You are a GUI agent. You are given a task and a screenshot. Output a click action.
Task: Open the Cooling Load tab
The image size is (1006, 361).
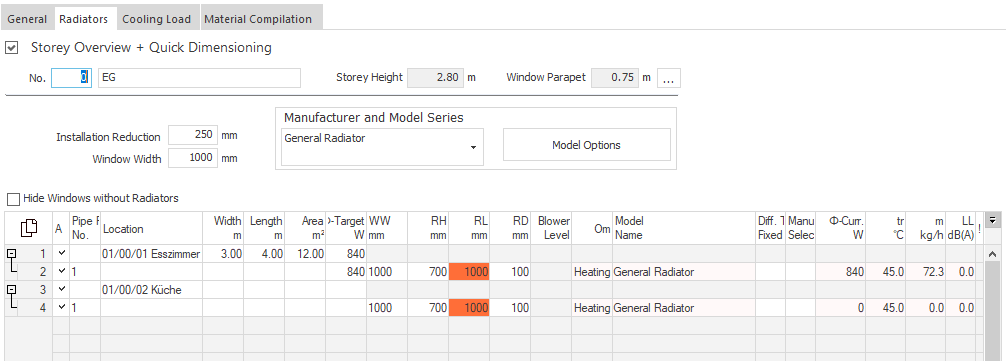point(157,19)
